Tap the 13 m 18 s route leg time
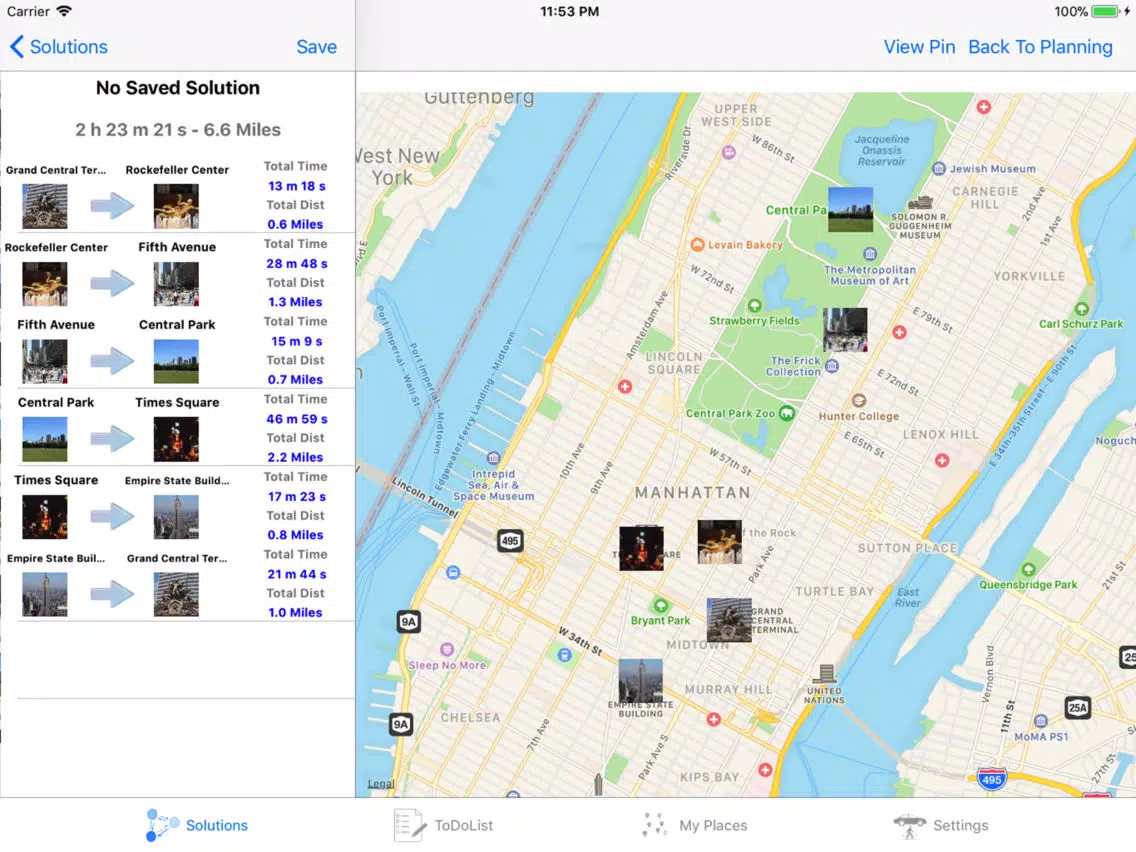The width and height of the screenshot is (1136, 852). pyautogui.click(x=296, y=186)
